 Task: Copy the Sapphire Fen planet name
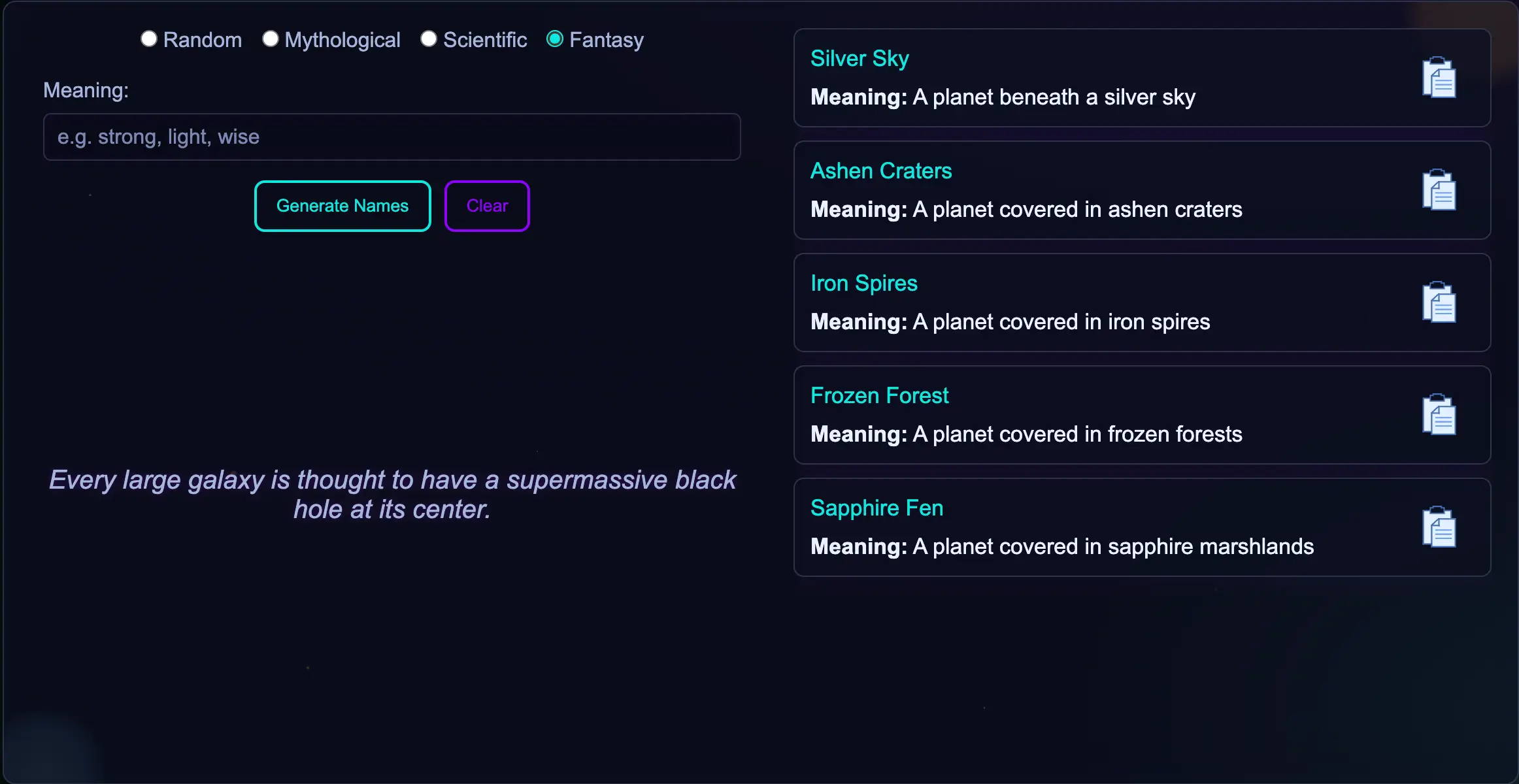pos(1440,527)
